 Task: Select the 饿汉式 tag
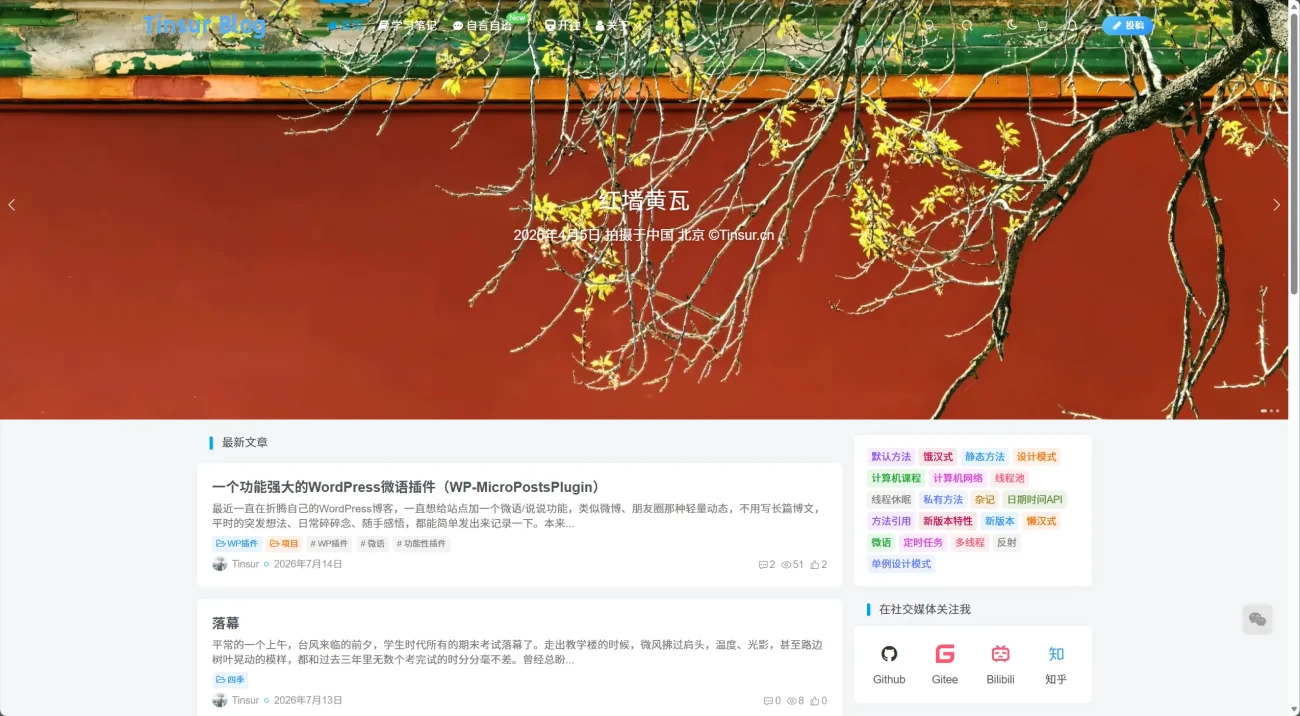point(938,457)
